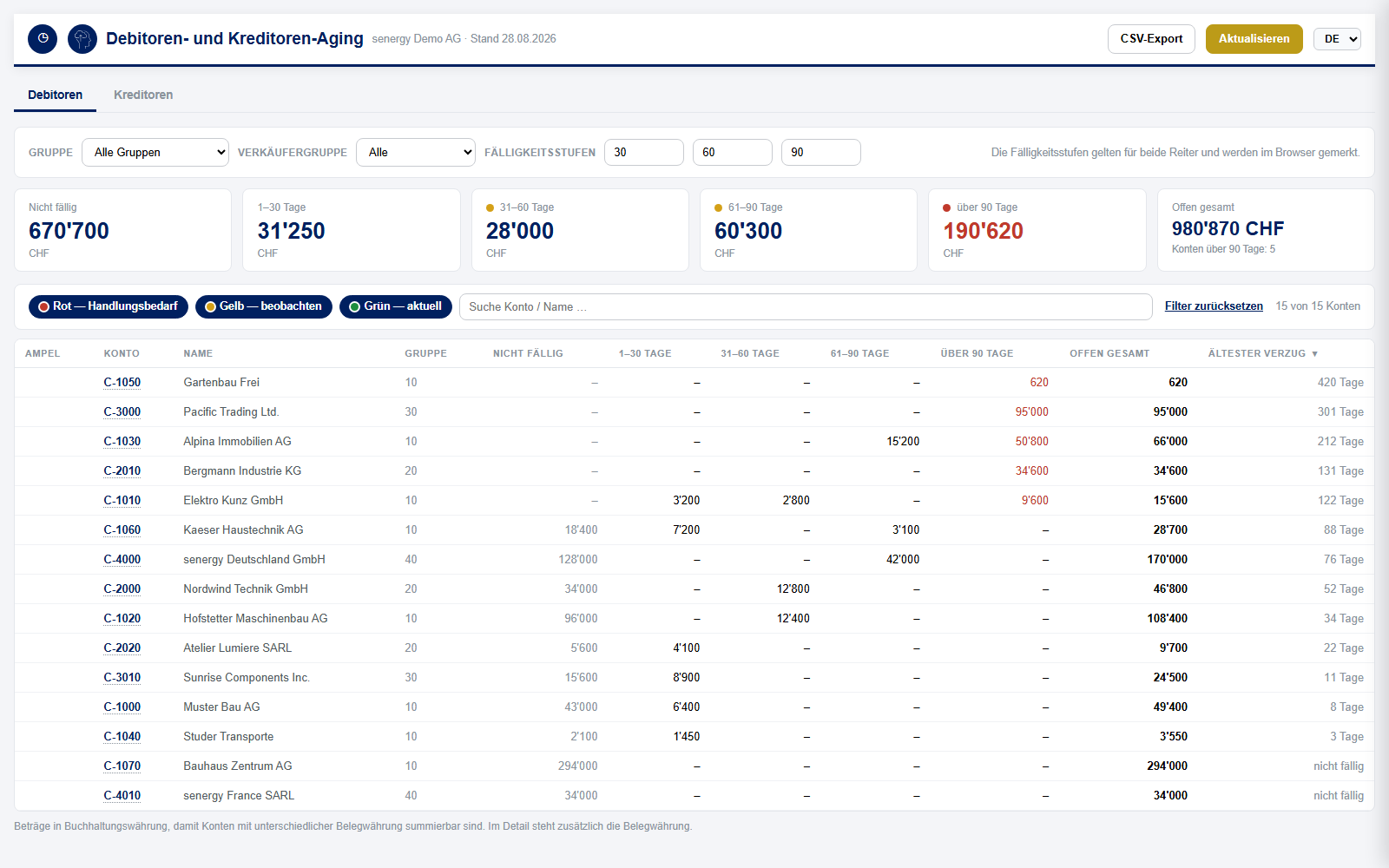1389x868 pixels.
Task: Click the second Fälligkeitsstufe field with 60
Action: (x=733, y=152)
